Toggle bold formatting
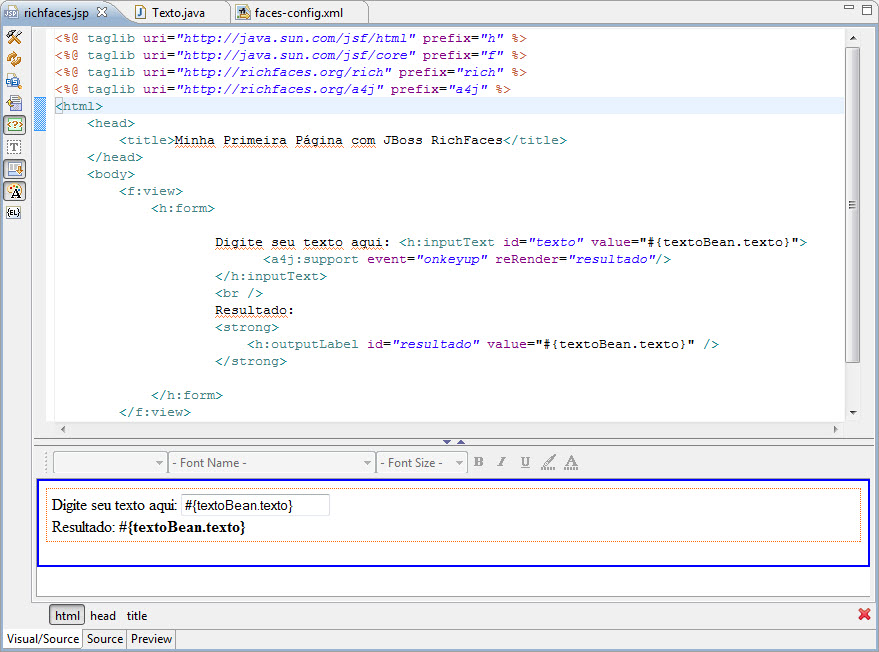This screenshot has width=879, height=652. tap(479, 462)
